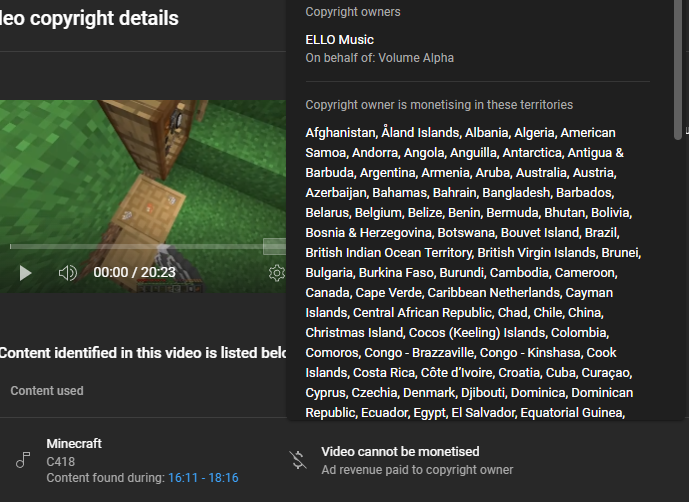Viewport: 689px width, 502px height.
Task: Click 'British Indian Ocean Territory' in the list
Action: pos(388,253)
